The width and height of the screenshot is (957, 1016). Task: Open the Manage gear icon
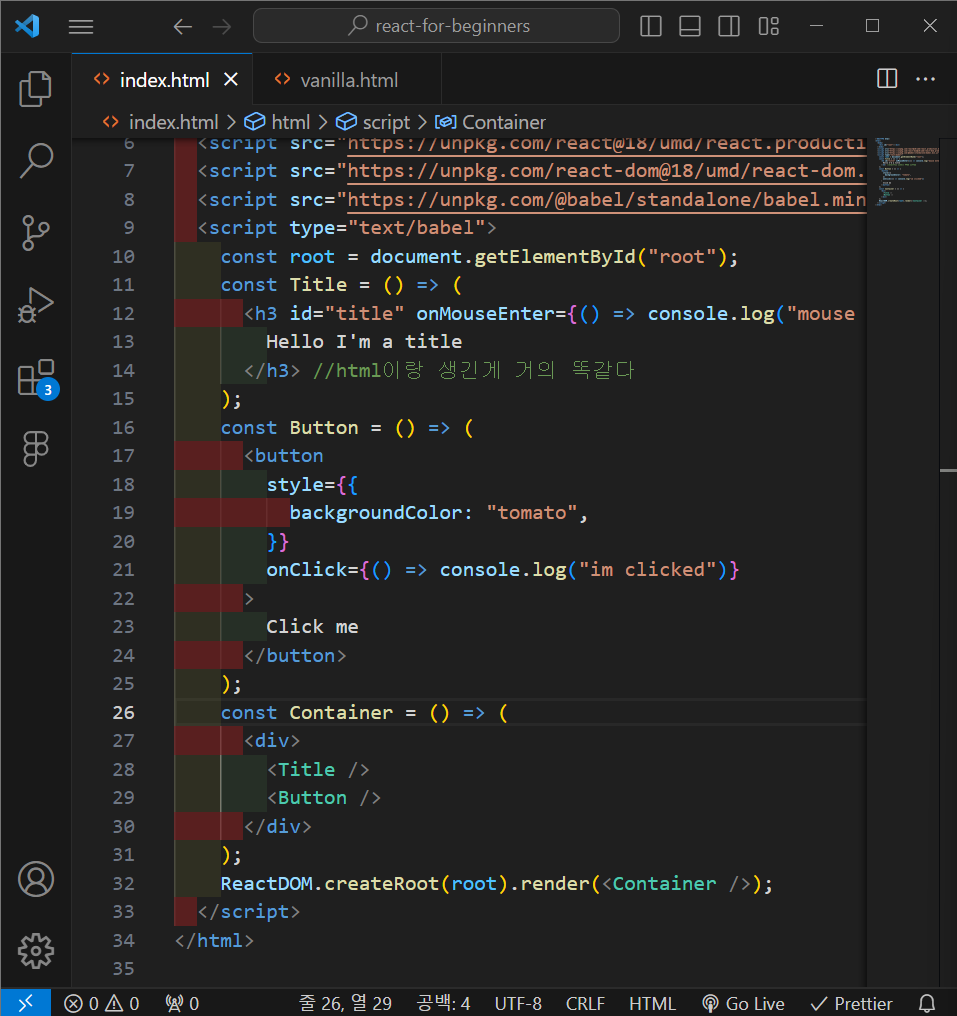(36, 950)
